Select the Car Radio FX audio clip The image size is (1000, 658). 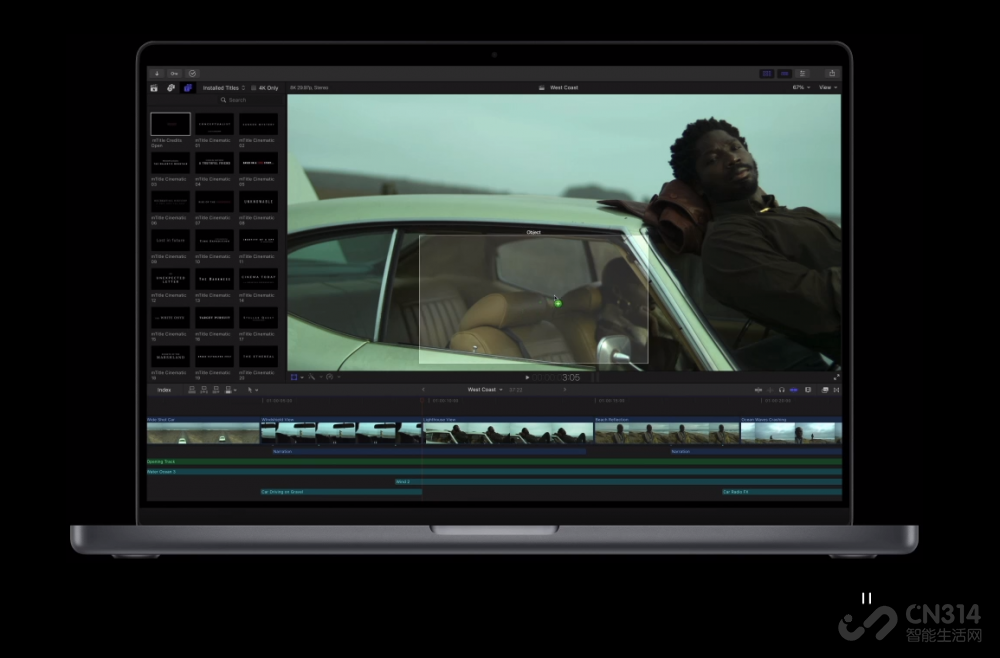pyautogui.click(x=781, y=492)
